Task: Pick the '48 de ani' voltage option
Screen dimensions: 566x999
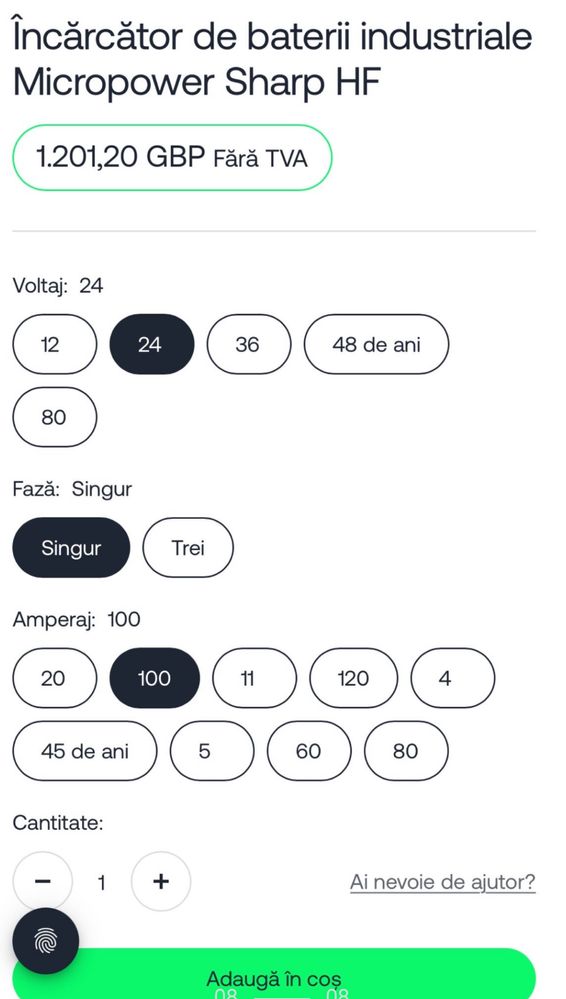Action: pos(376,344)
